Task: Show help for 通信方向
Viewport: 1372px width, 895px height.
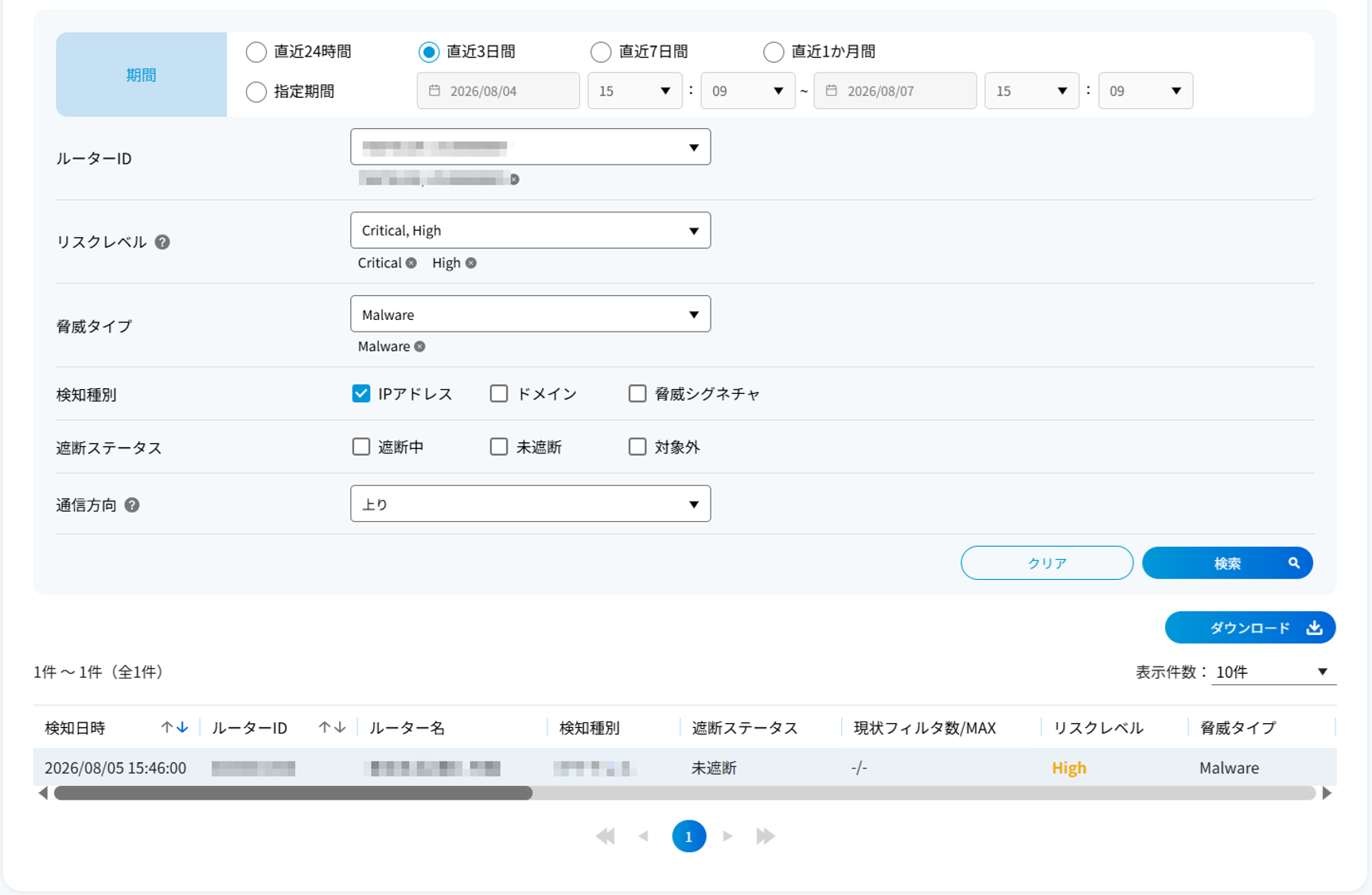Action: (x=132, y=505)
